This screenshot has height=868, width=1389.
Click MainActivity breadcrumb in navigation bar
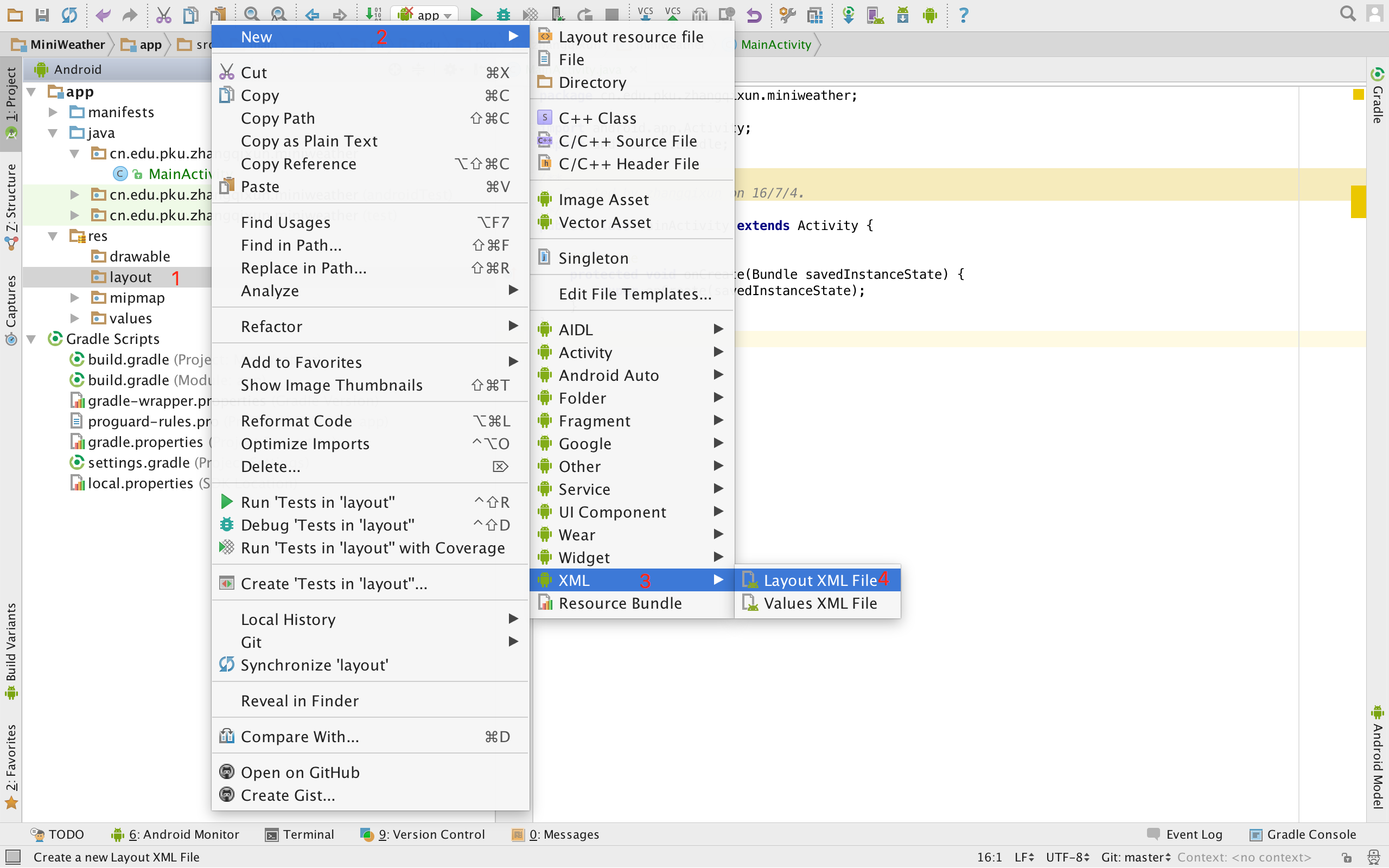point(776,45)
